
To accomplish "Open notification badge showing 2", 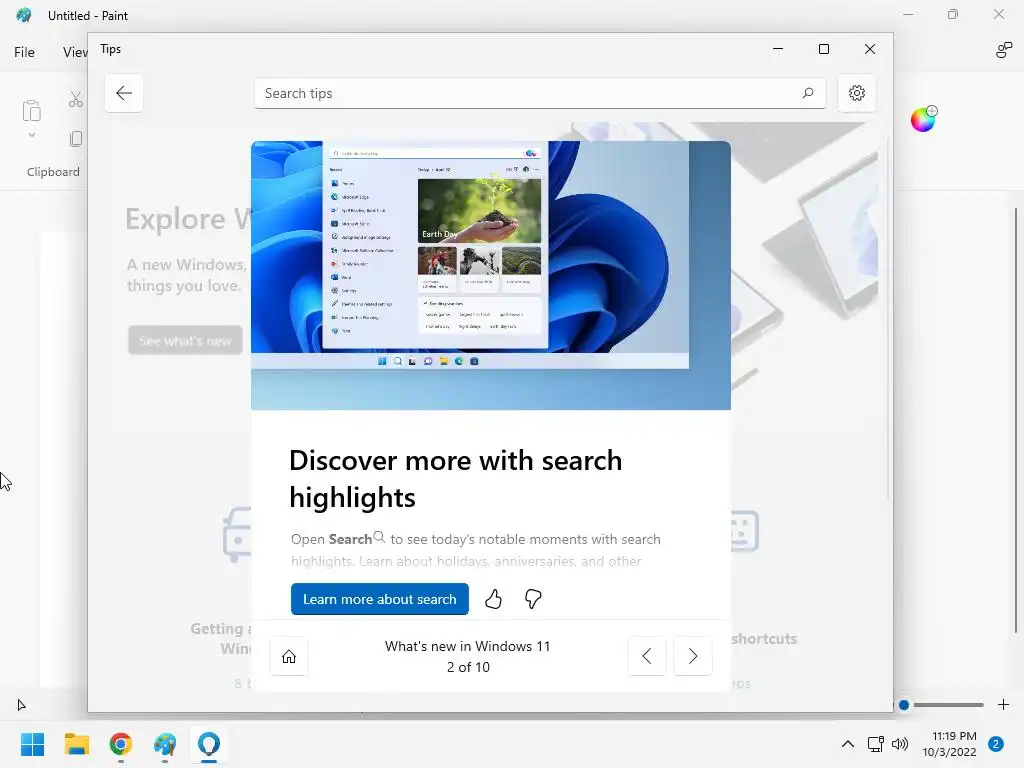I will [x=996, y=744].
